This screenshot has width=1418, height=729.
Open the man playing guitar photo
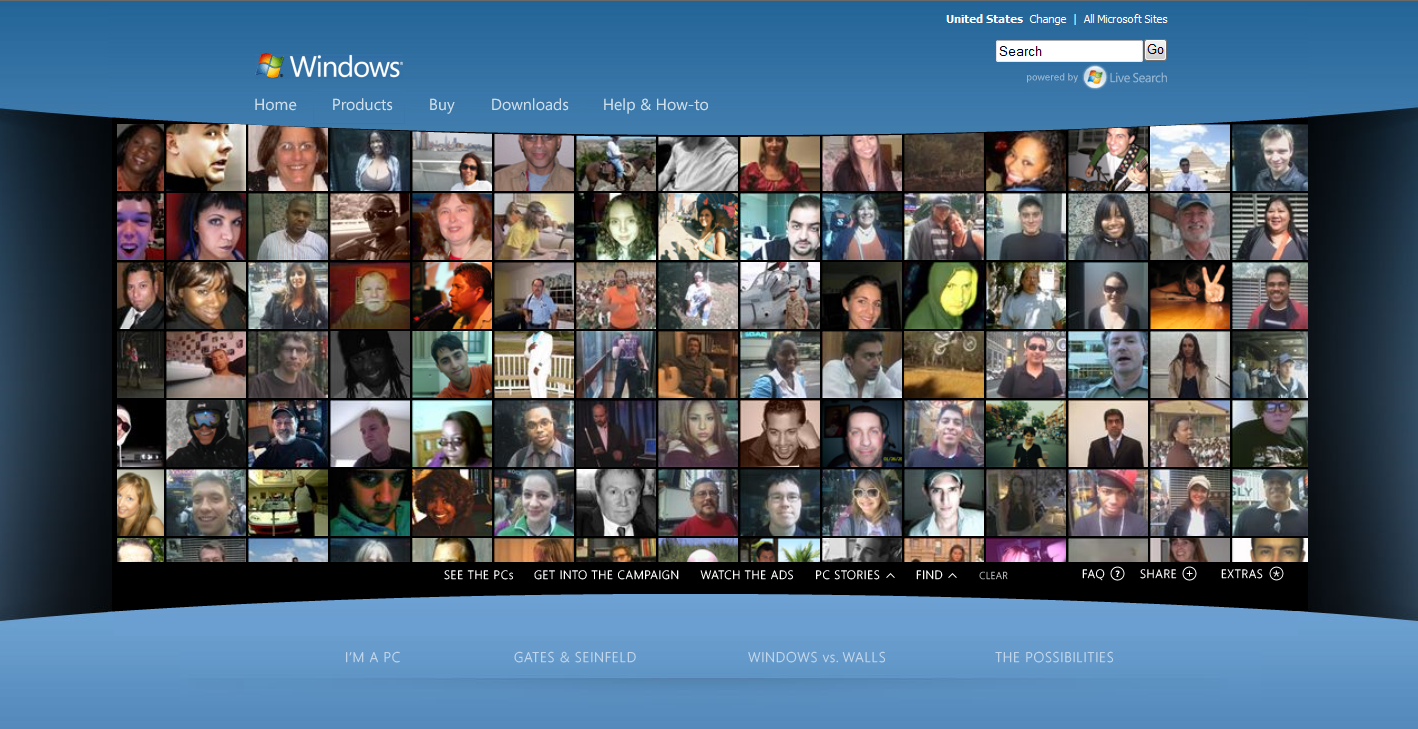(1108, 158)
